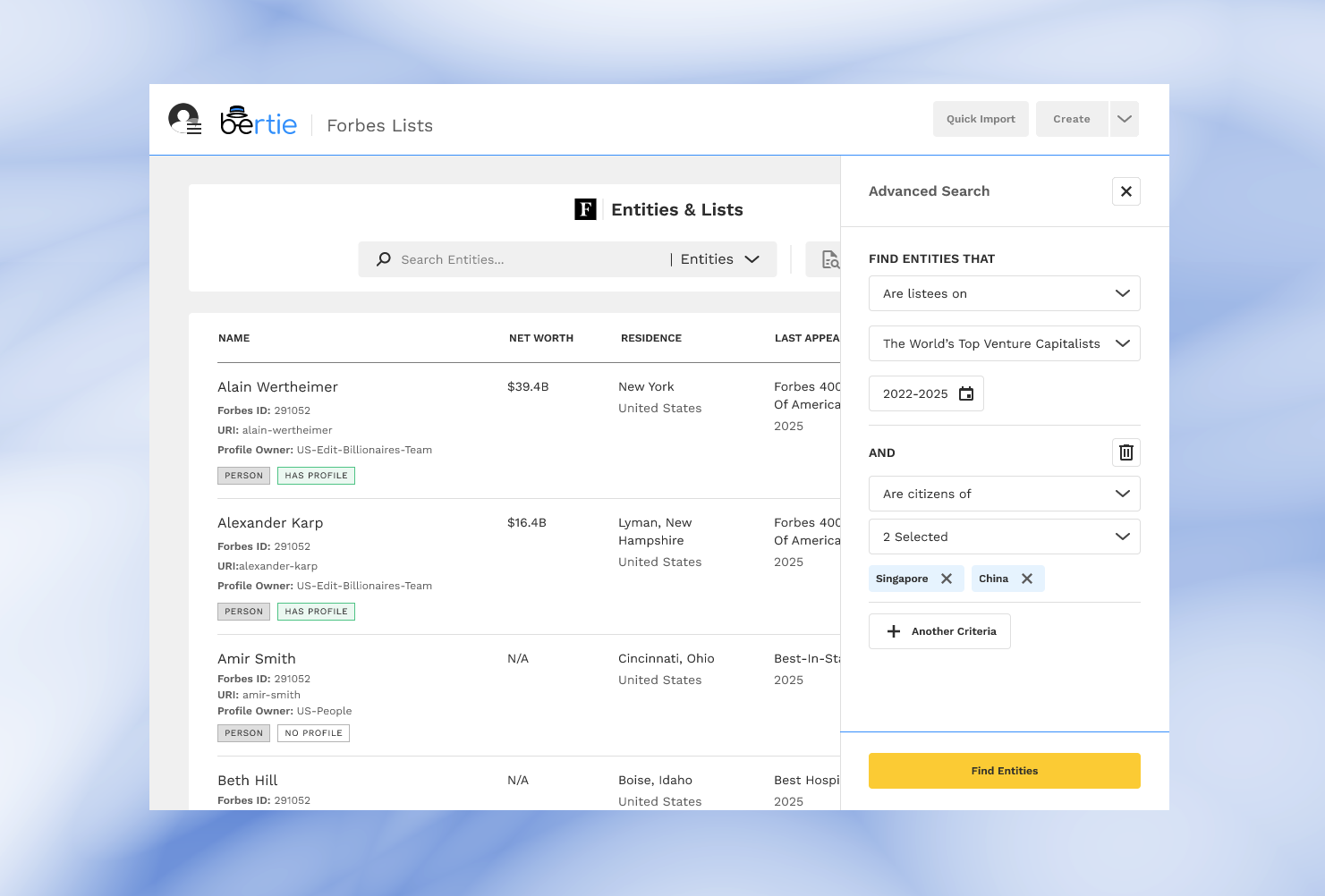This screenshot has height=896, width=1325.
Task: Click HAS PROFILE badge for Alain Wertheimer
Action: (x=316, y=476)
